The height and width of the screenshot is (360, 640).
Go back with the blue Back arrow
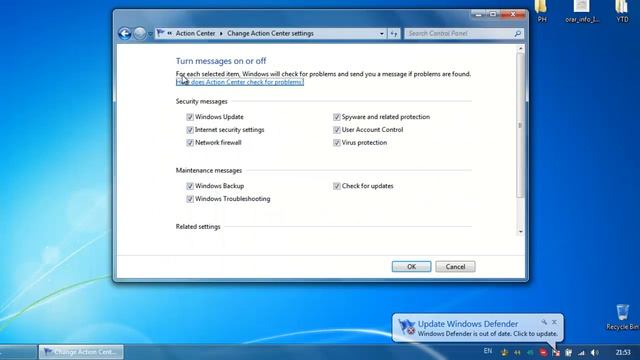124,33
